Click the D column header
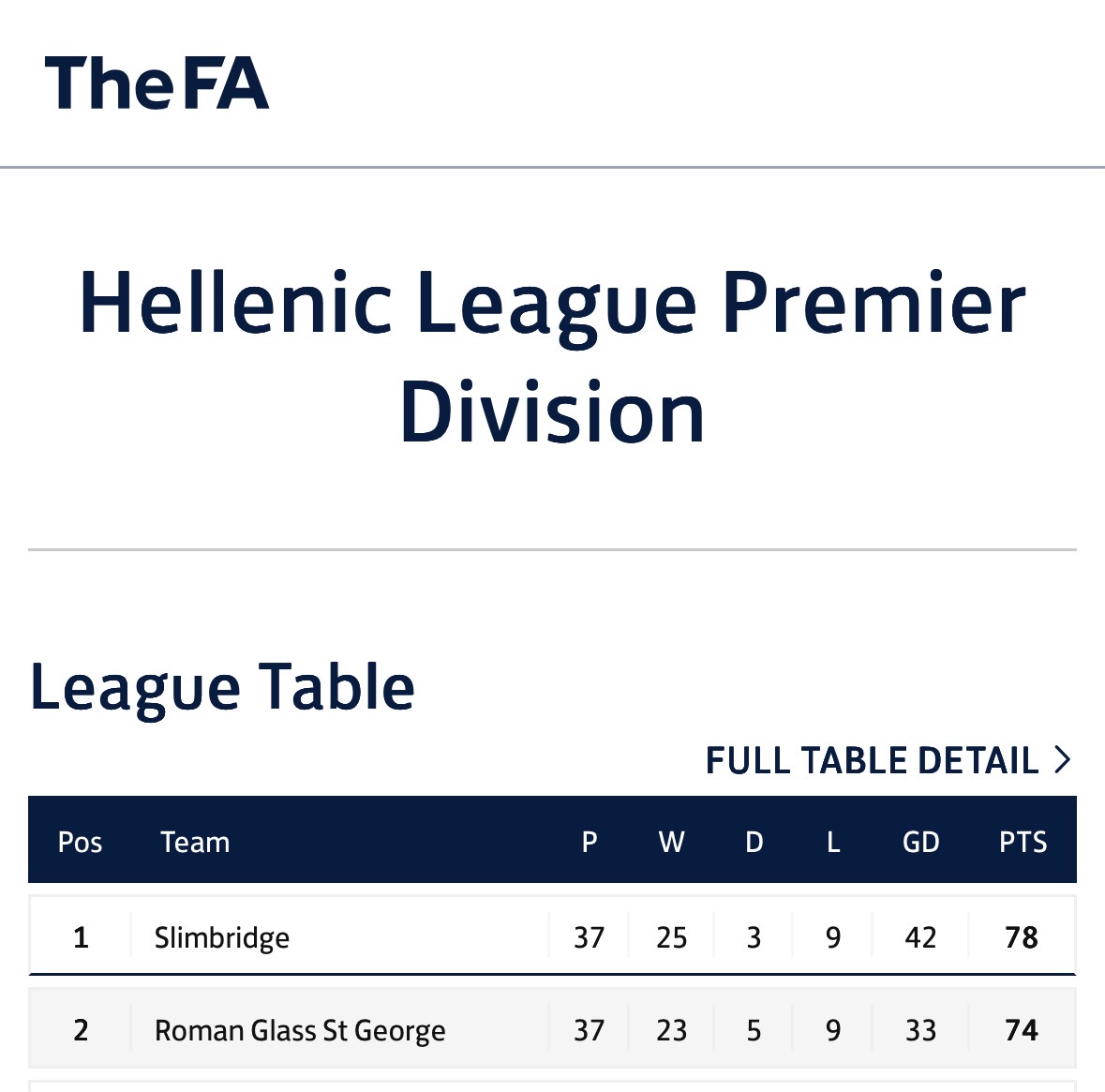 pyautogui.click(x=754, y=842)
